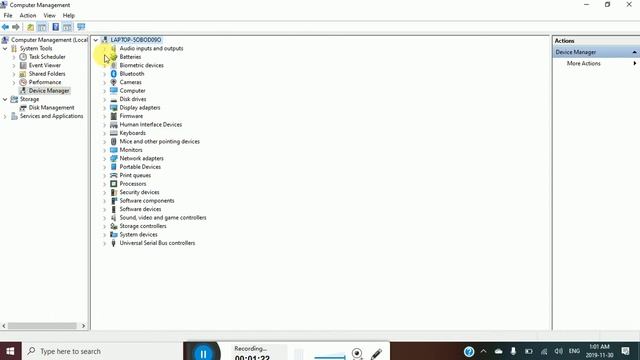Select the System devices category
This screenshot has height=360, width=640.
pyautogui.click(x=138, y=235)
